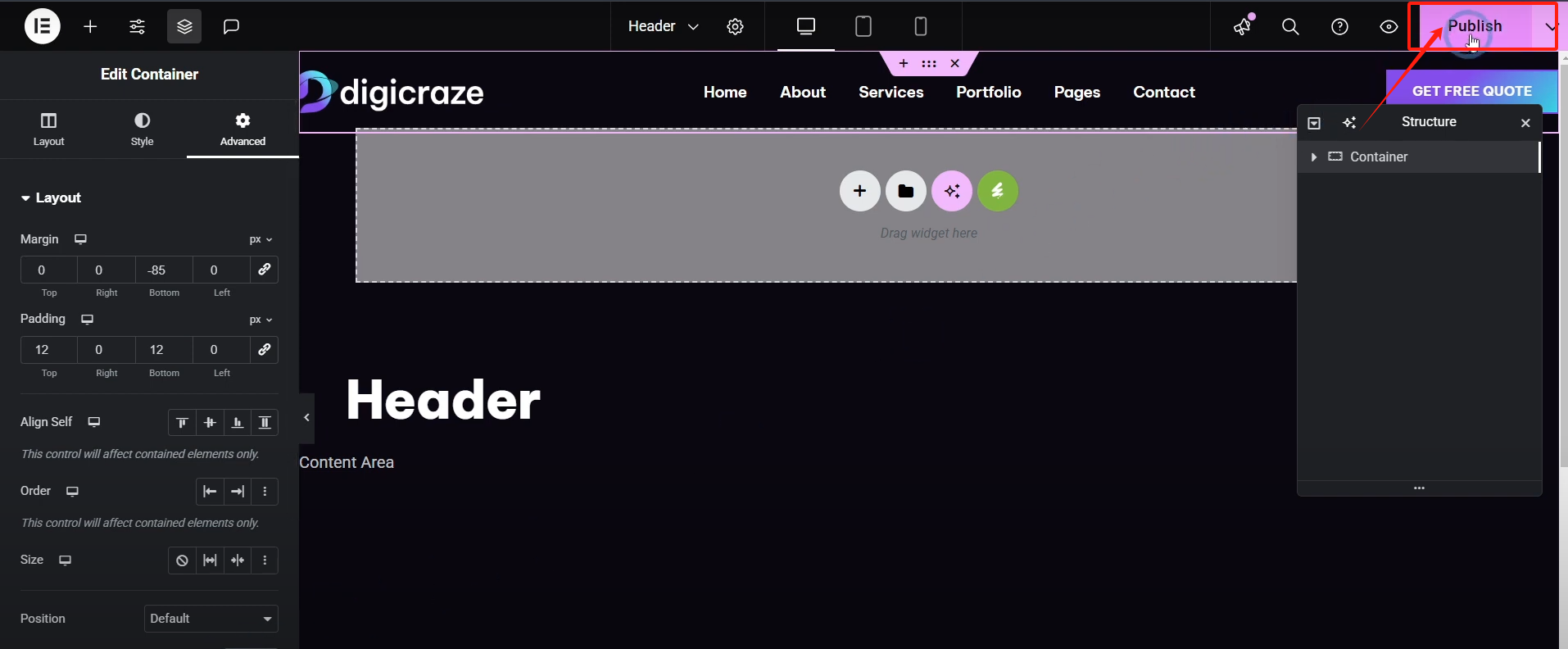Click the Margin Right input field
This screenshot has width=1568, height=649.
tap(106, 270)
